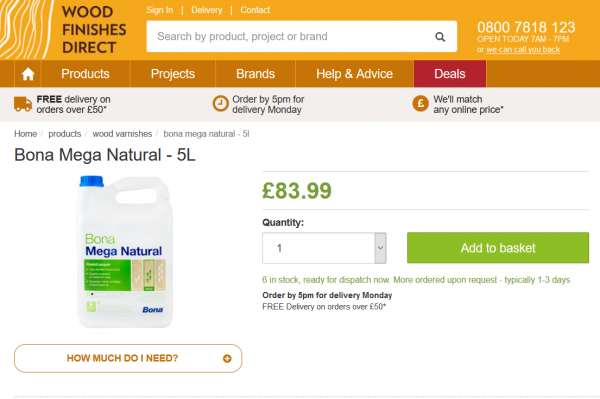Select the wood varnishes breadcrumb

click(x=122, y=134)
